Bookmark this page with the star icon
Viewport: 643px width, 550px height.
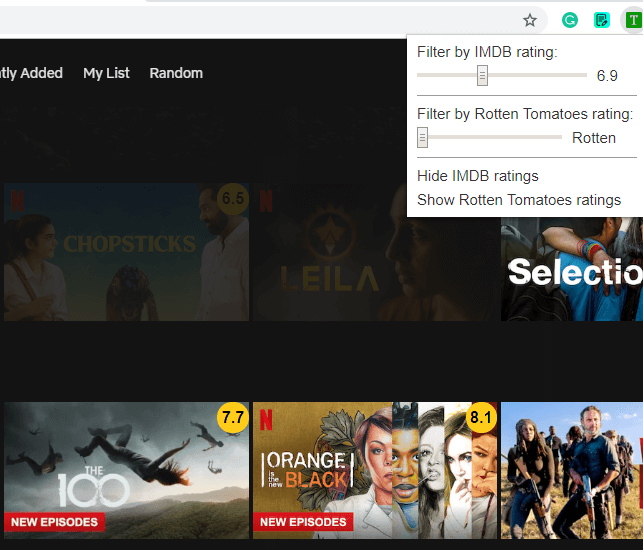(x=529, y=20)
